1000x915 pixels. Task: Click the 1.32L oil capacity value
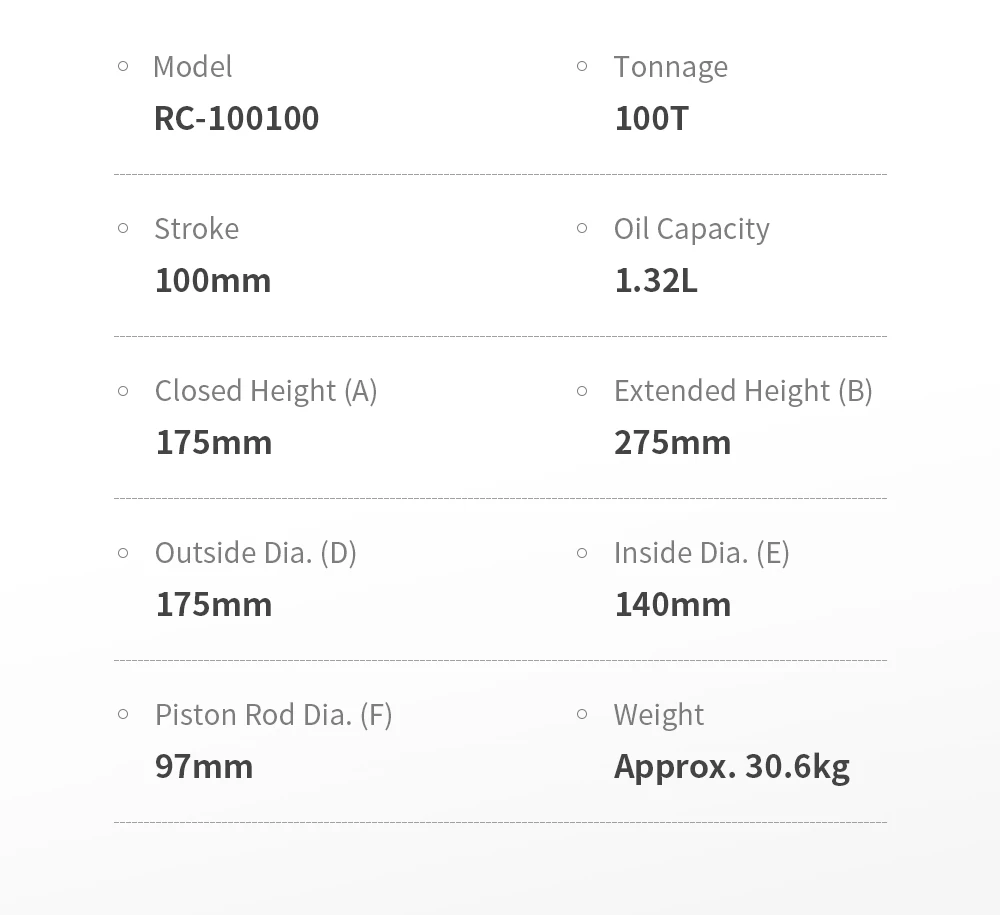click(655, 280)
